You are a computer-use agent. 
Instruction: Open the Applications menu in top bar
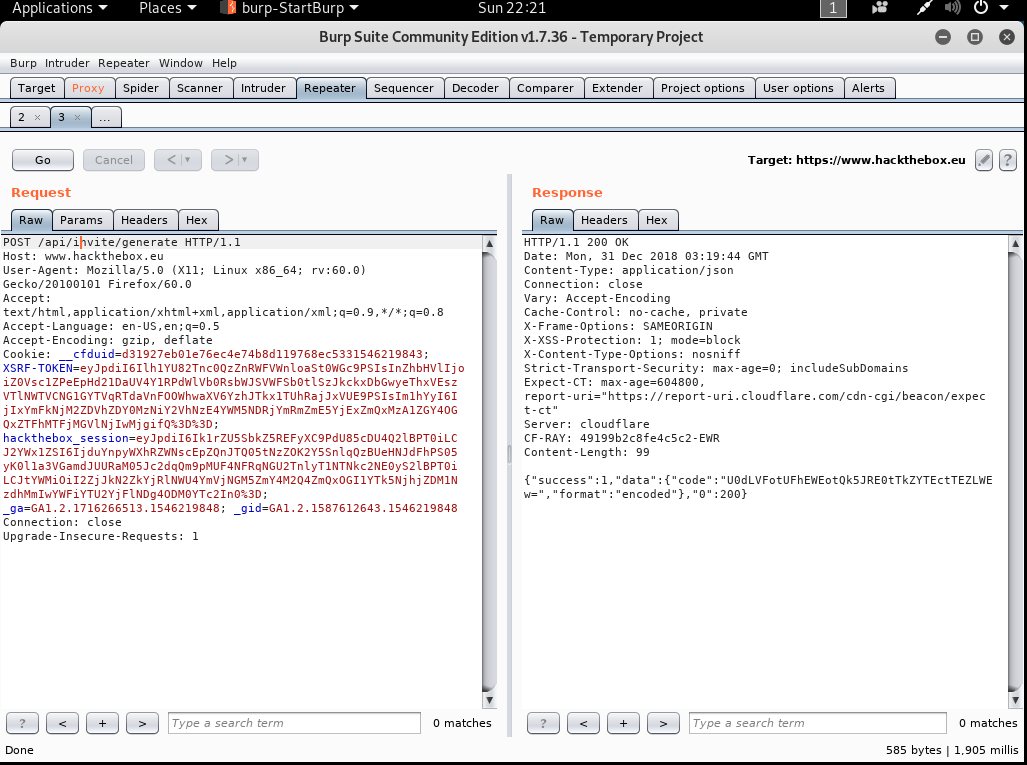pyautogui.click(x=59, y=9)
